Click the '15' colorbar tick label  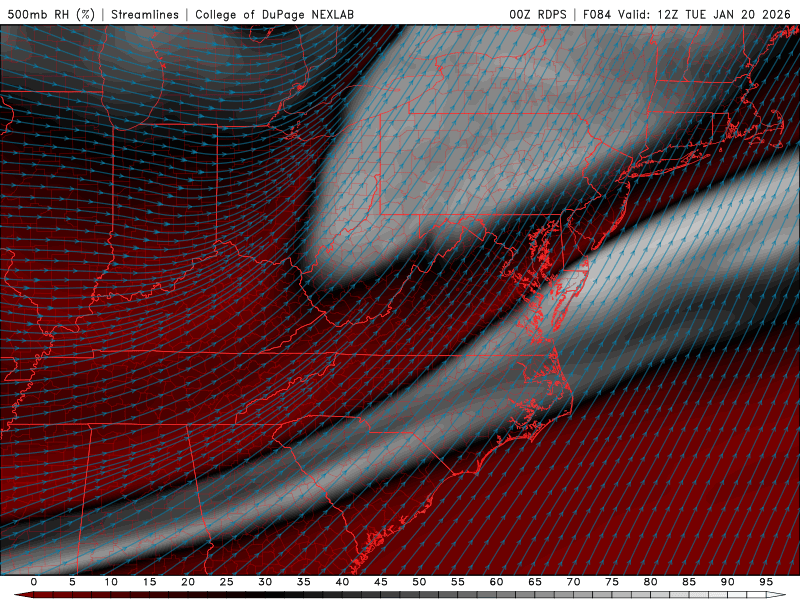click(x=149, y=582)
